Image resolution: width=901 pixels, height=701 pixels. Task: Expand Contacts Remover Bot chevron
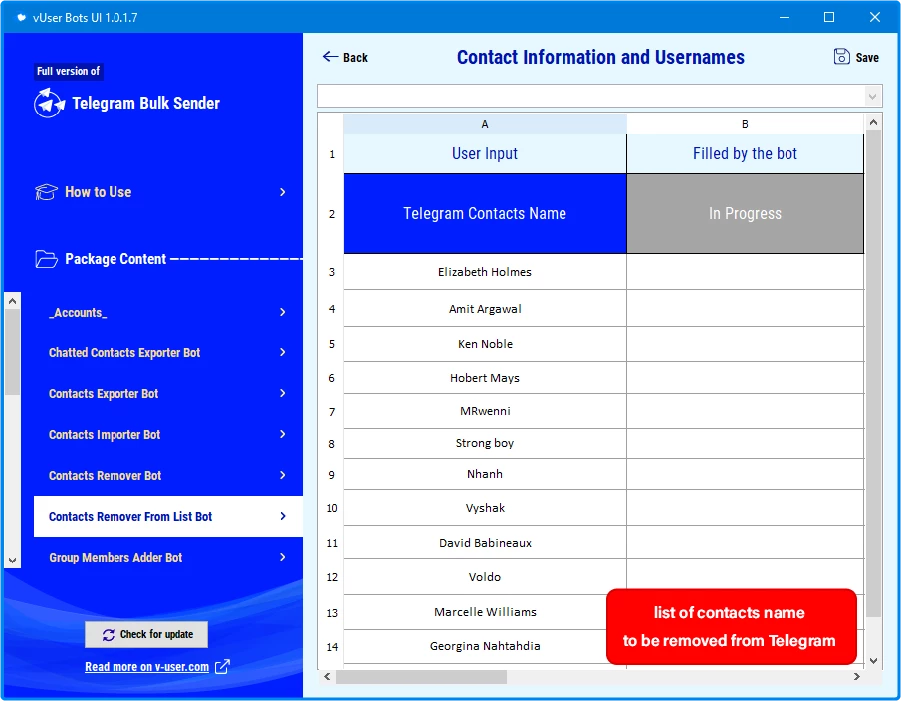(283, 475)
